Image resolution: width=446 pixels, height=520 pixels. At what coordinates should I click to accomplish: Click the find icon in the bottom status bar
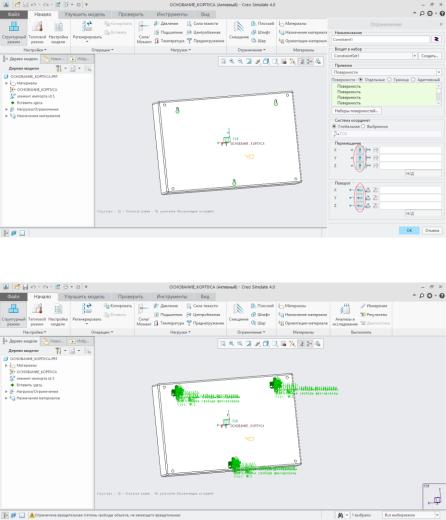(x=341, y=515)
